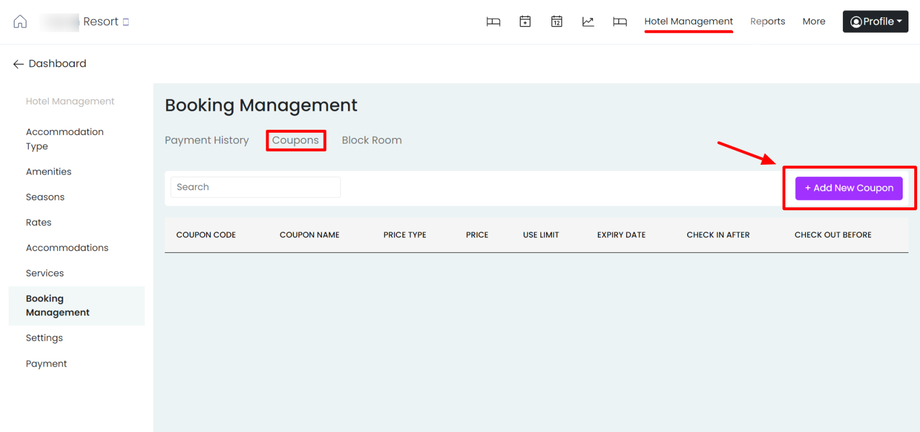Open the Profile dropdown menu
This screenshot has width=920, height=432.
875,22
